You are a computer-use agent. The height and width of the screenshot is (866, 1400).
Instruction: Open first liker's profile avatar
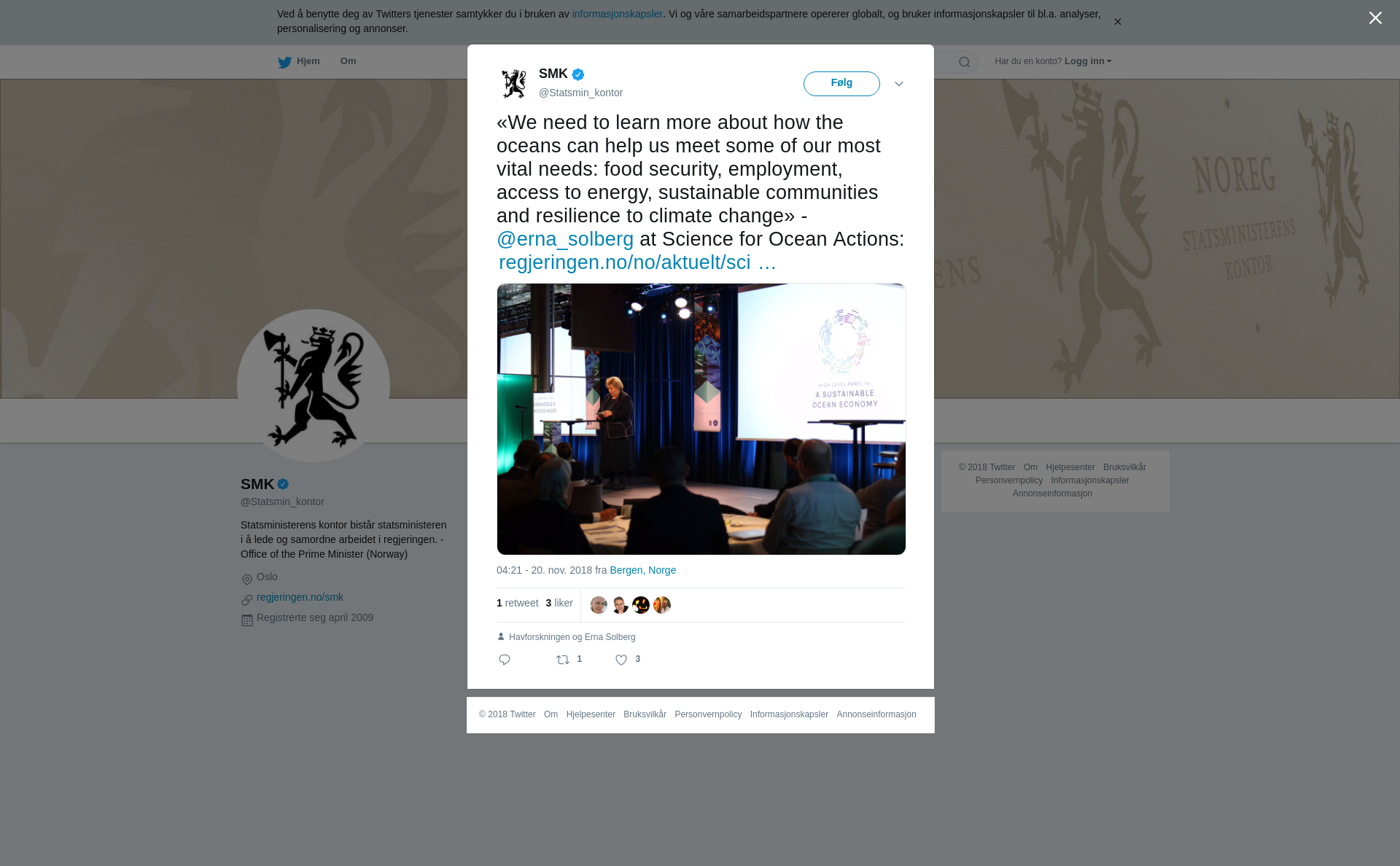click(x=599, y=605)
